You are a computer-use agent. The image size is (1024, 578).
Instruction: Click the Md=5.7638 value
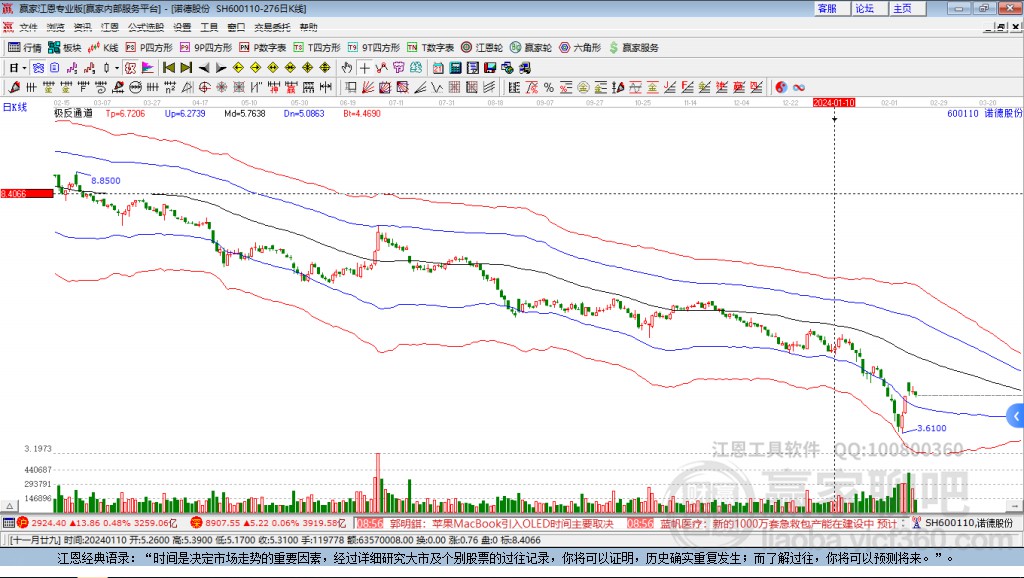(245, 113)
